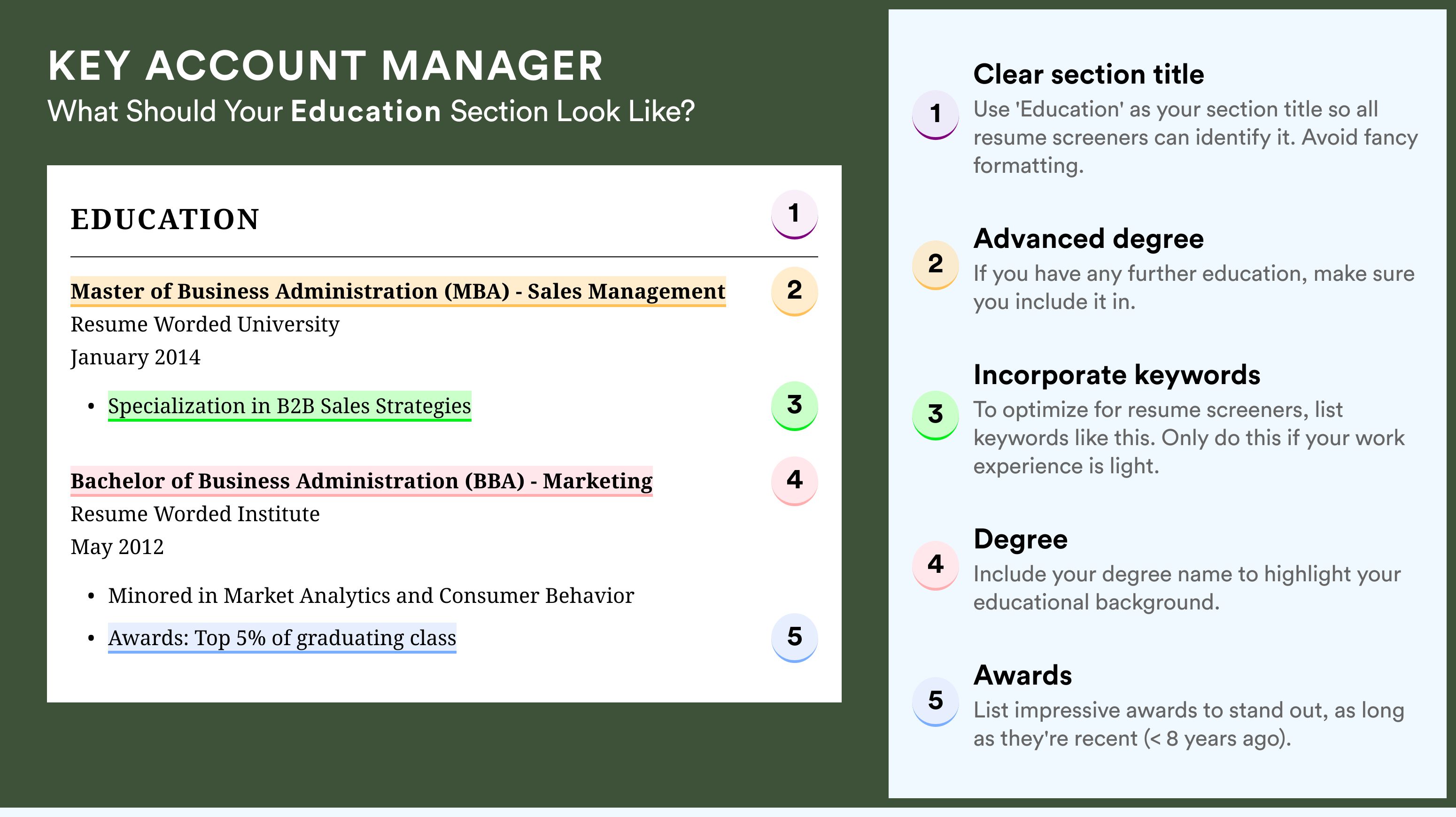This screenshot has width=1456, height=817.
Task: Click "Master of Business Administration (MBA) - Sales Management"
Action: [398, 292]
